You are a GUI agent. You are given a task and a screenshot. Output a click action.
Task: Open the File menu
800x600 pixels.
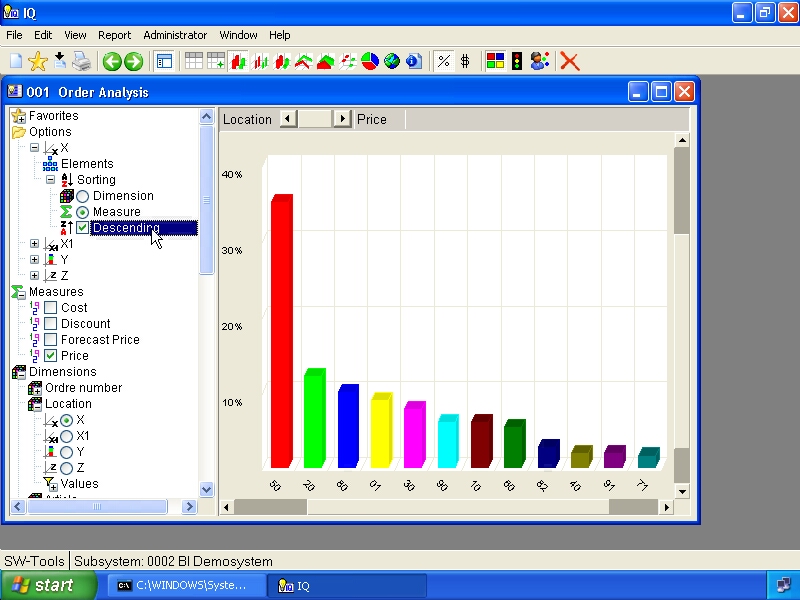click(x=14, y=35)
